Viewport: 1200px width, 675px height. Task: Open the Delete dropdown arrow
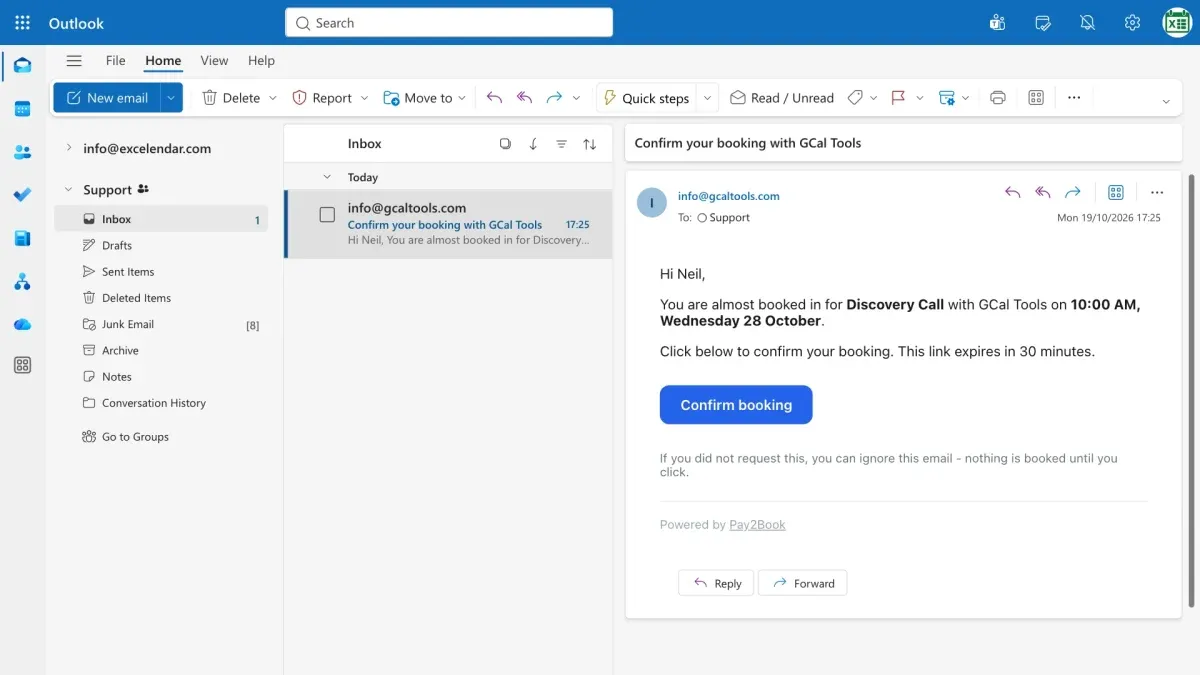tap(272, 98)
